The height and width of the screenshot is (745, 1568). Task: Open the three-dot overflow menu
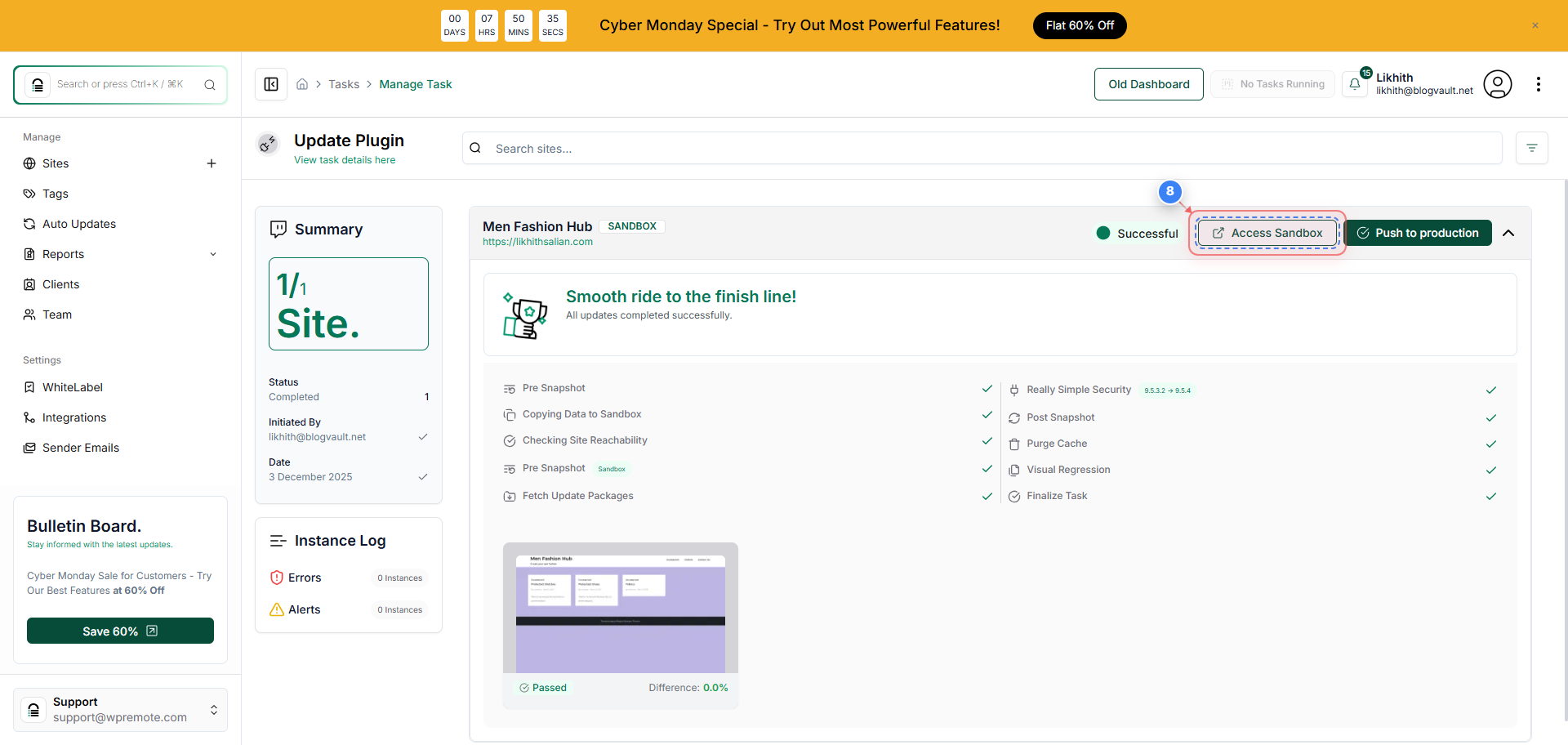point(1540,84)
